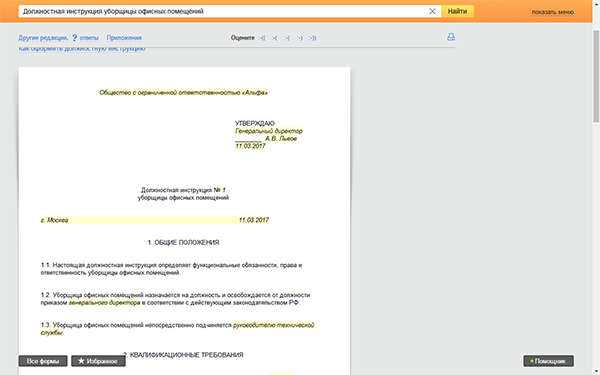Select the second rating smiley icon
Screen dimensions: 600x375
[x=275, y=38]
